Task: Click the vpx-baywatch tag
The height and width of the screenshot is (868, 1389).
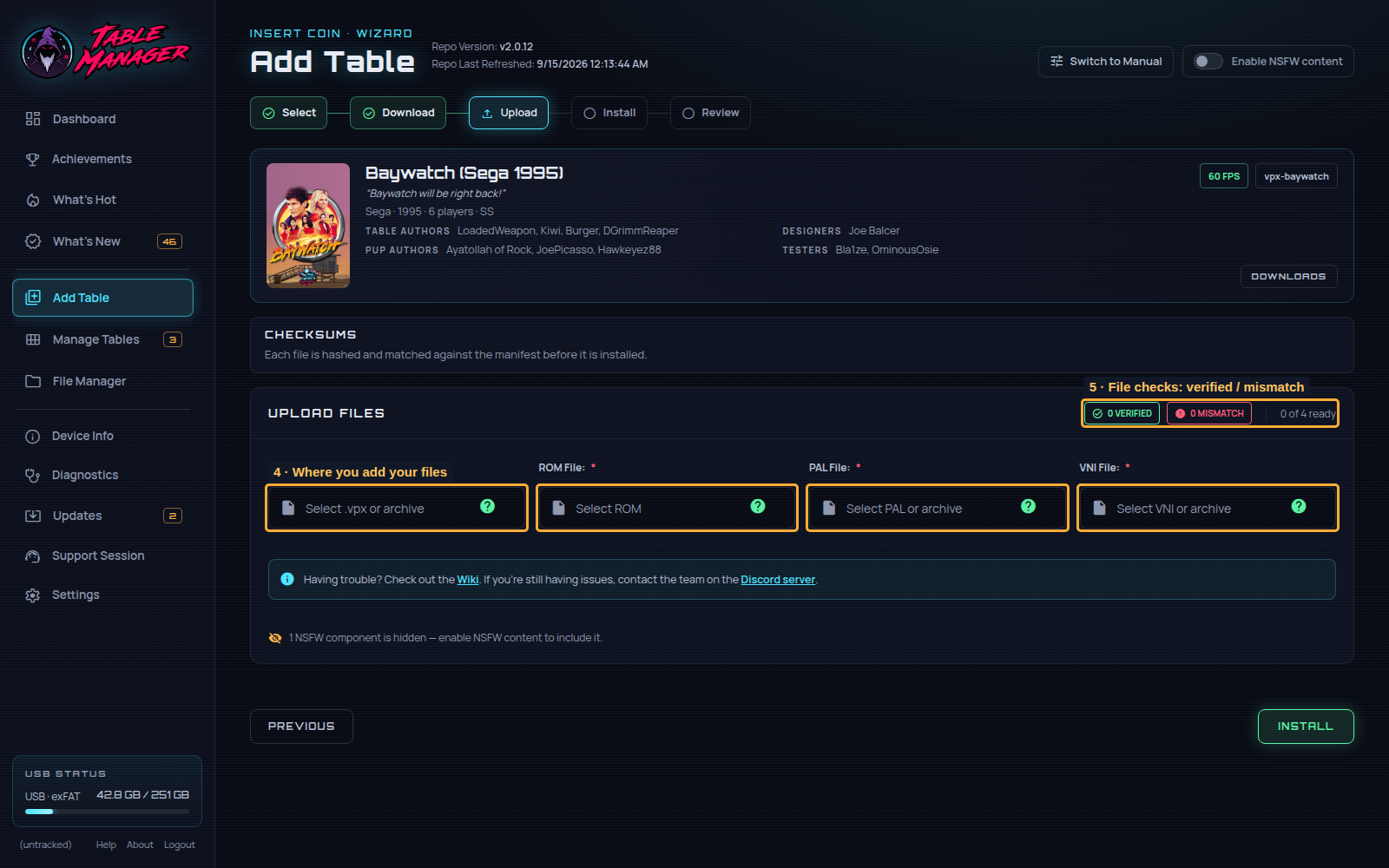Action: click(1296, 176)
